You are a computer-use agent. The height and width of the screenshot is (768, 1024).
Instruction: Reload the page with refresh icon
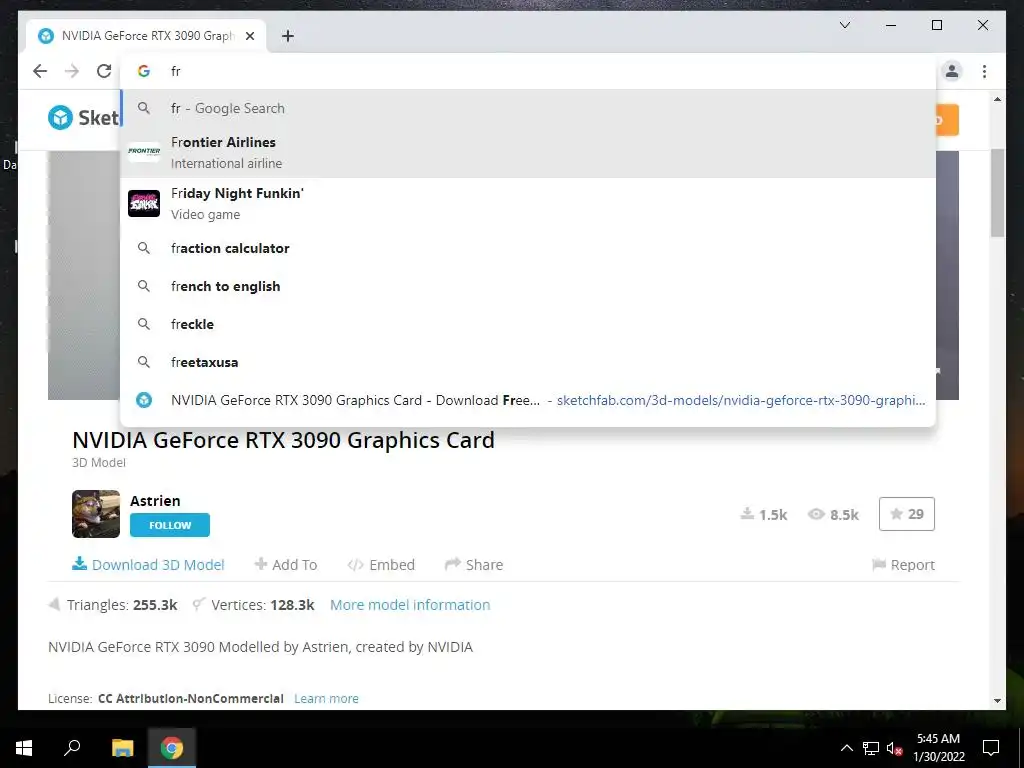coord(104,71)
